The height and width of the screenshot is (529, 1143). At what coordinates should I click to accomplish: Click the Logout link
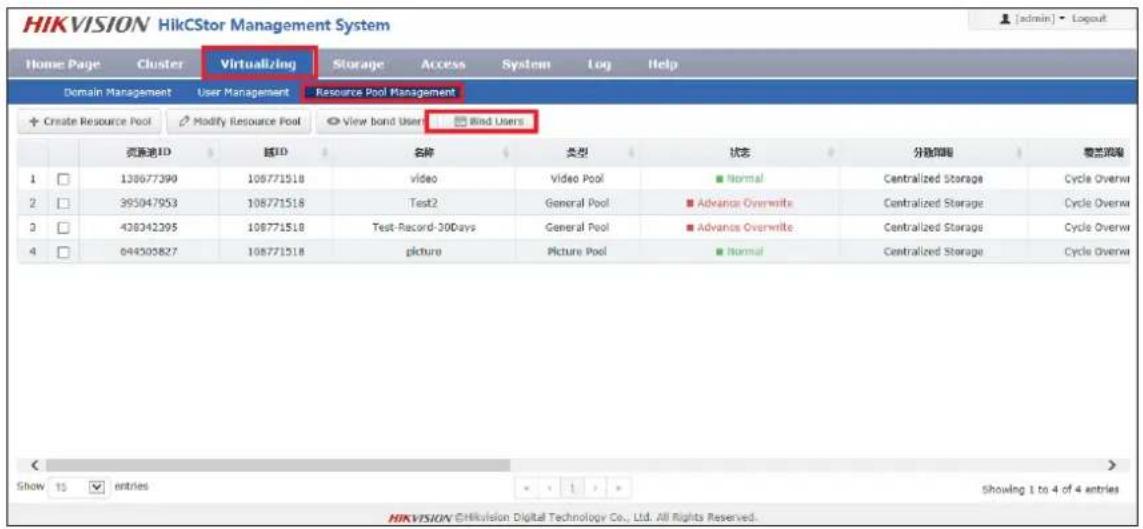pyautogui.click(x=1089, y=18)
